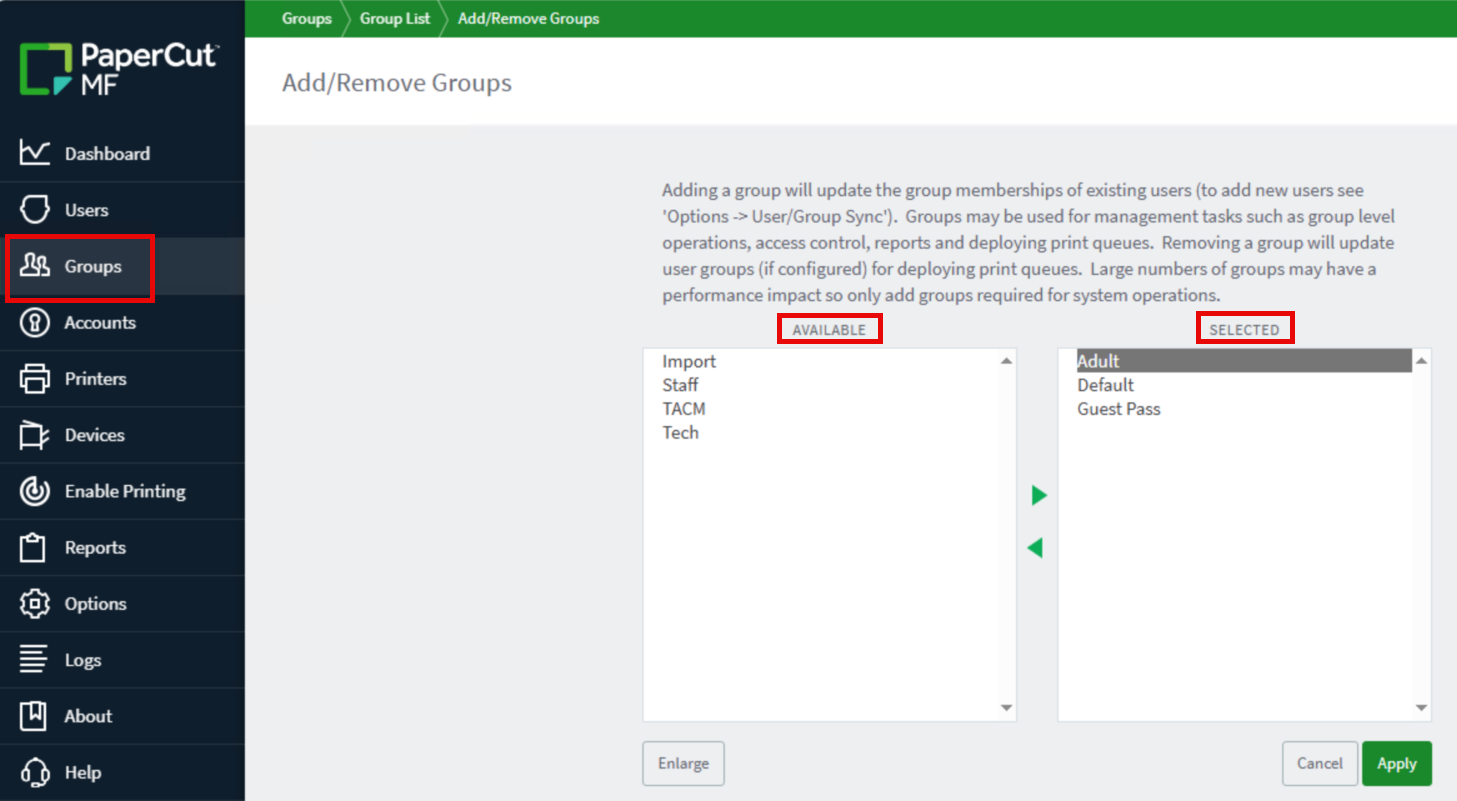1457x801 pixels.
Task: Click Selected list scrollbar down arrow
Action: (x=1422, y=708)
